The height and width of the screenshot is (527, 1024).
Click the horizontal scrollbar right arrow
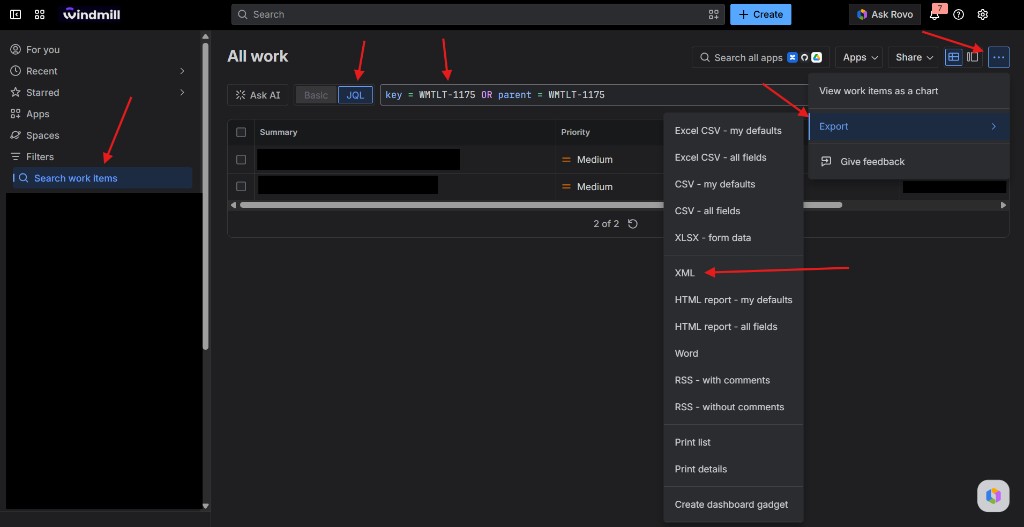coord(1004,205)
